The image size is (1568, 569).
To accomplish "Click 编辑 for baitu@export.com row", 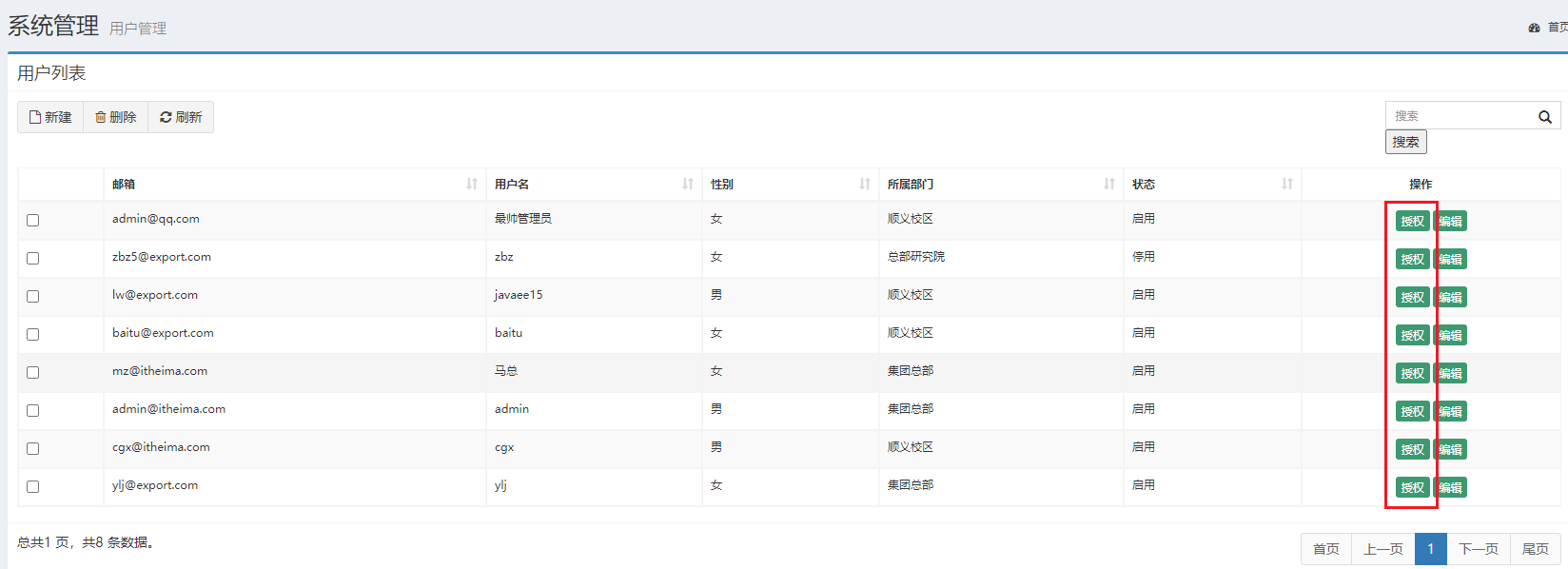I will 1450,335.
